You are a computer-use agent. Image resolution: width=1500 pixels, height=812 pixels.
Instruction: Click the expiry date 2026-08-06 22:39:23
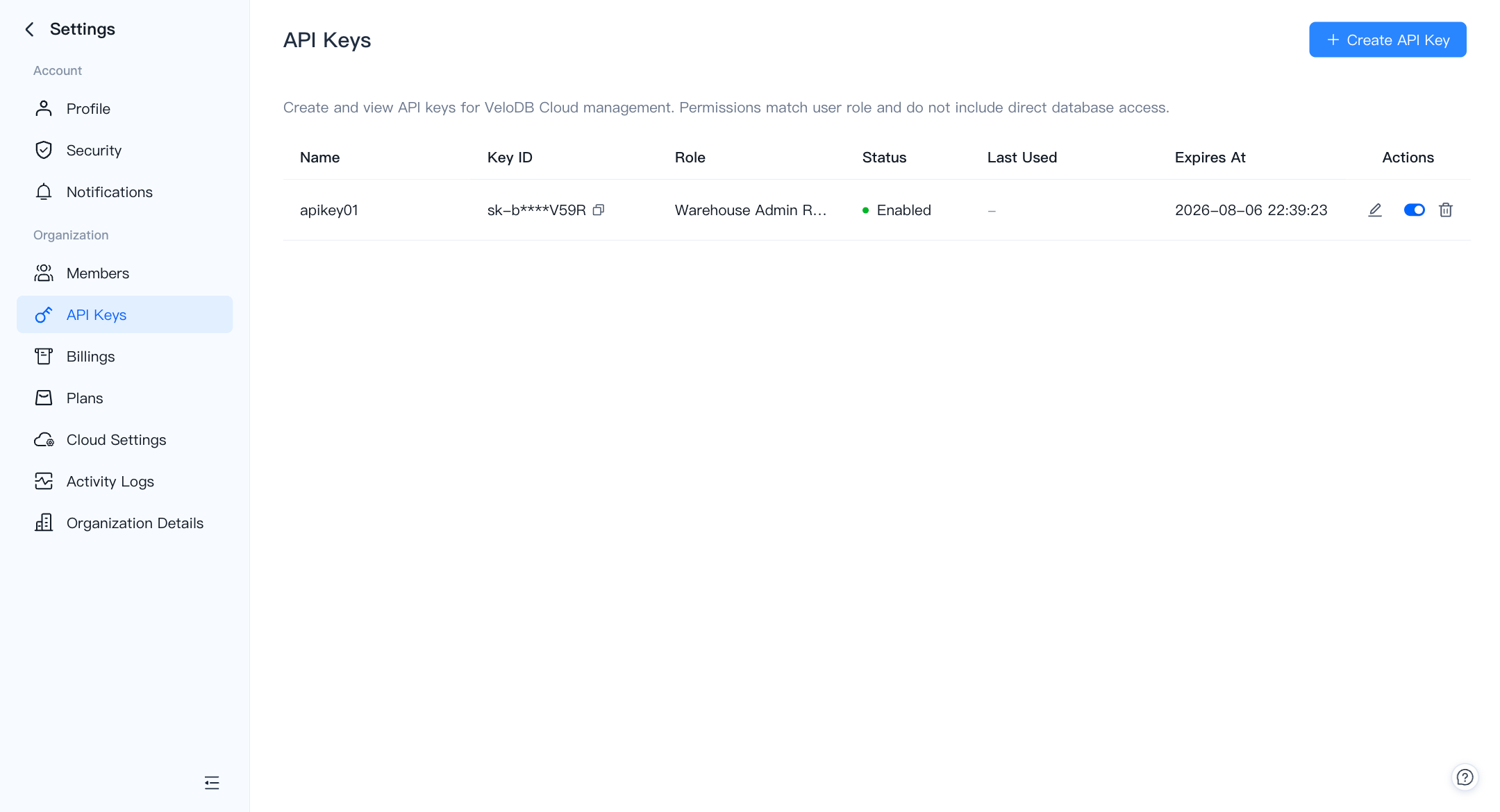(x=1251, y=210)
